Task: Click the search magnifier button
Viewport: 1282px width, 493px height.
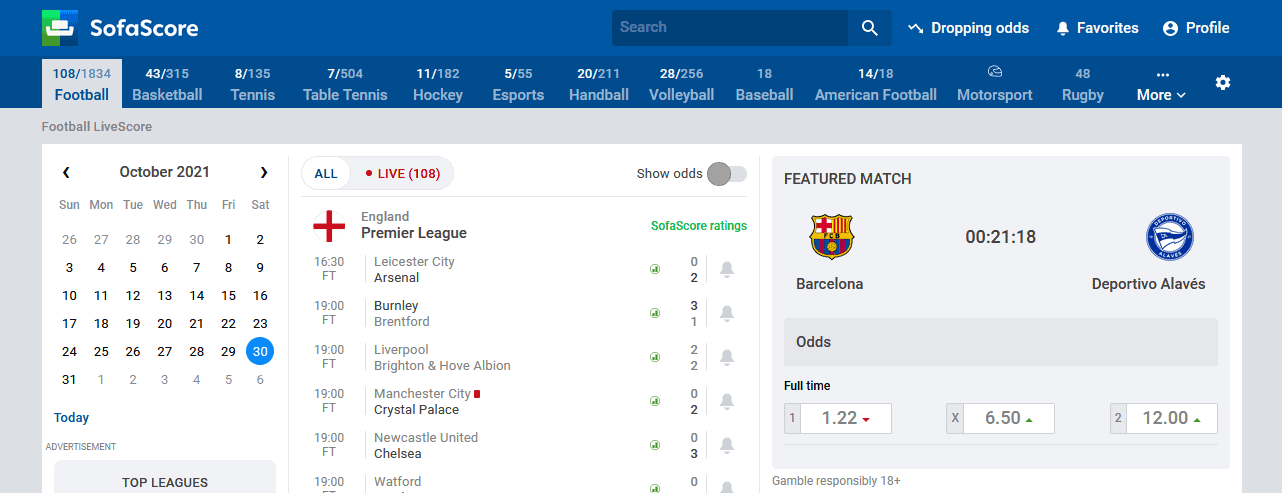Action: (x=869, y=28)
